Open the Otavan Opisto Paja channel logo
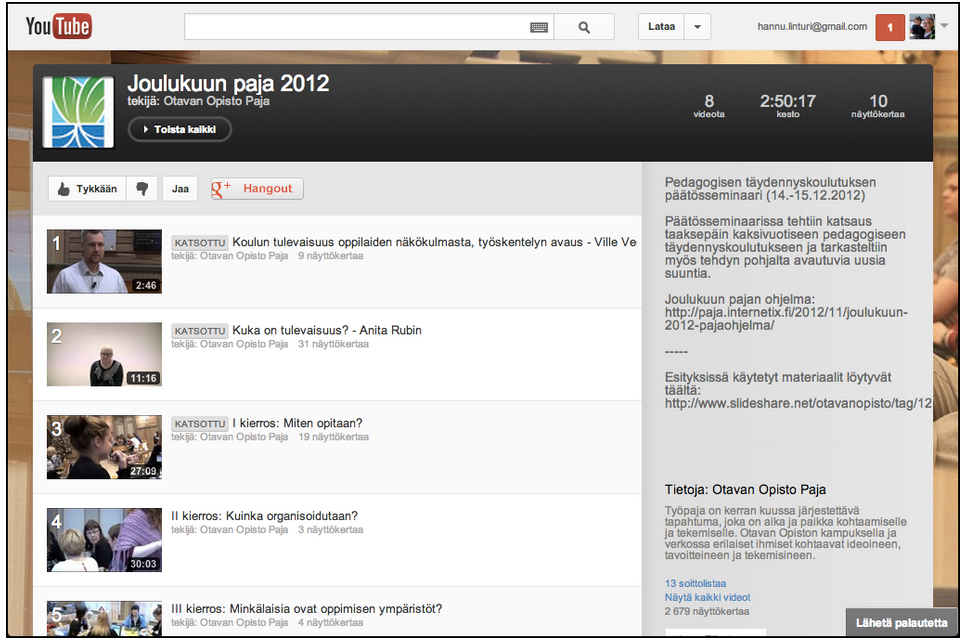This screenshot has width=963, height=643. [79, 112]
